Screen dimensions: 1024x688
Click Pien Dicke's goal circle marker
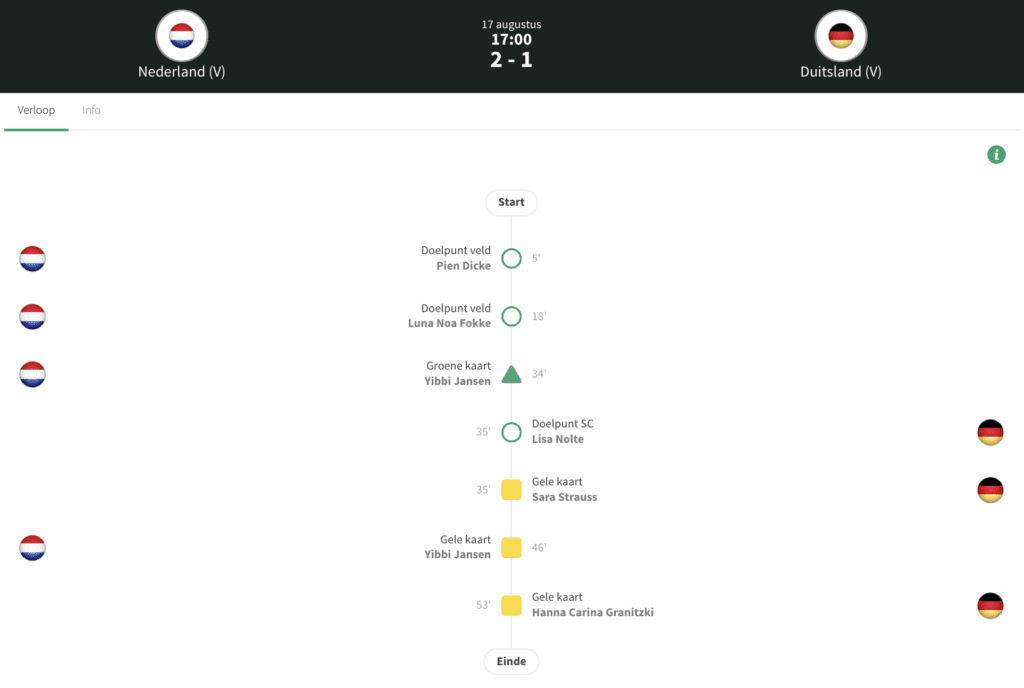(x=511, y=259)
